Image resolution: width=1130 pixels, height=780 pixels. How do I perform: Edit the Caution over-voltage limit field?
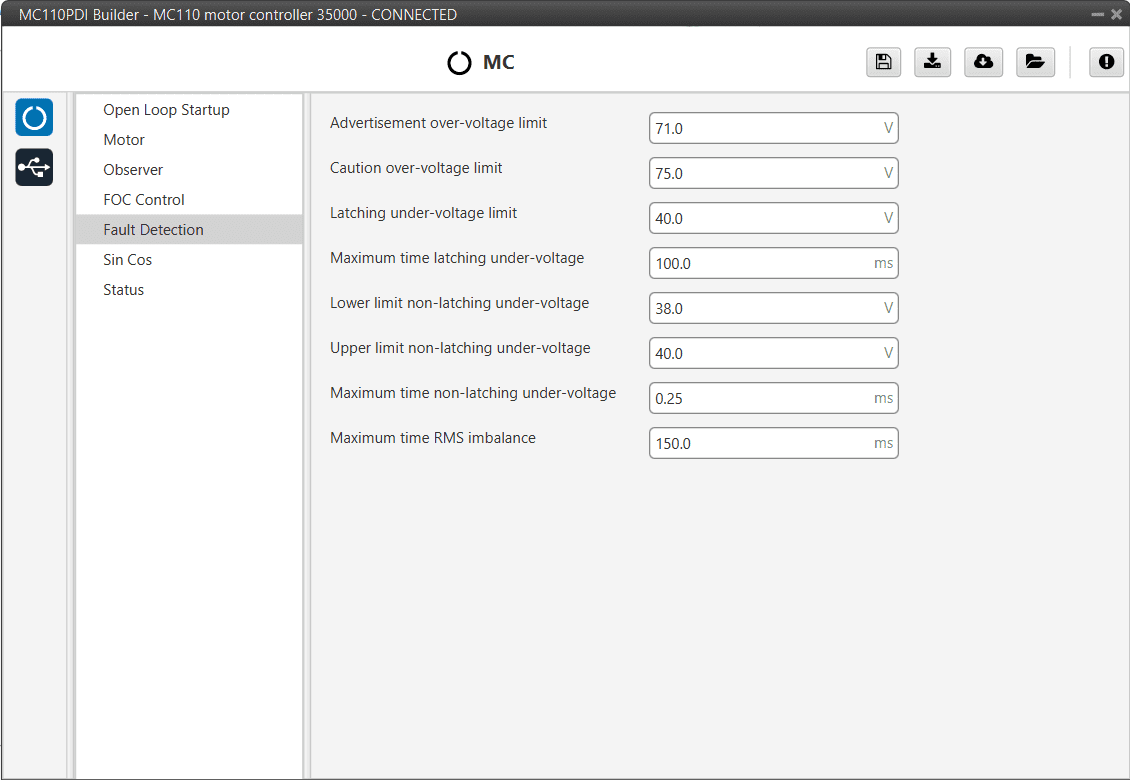(773, 173)
